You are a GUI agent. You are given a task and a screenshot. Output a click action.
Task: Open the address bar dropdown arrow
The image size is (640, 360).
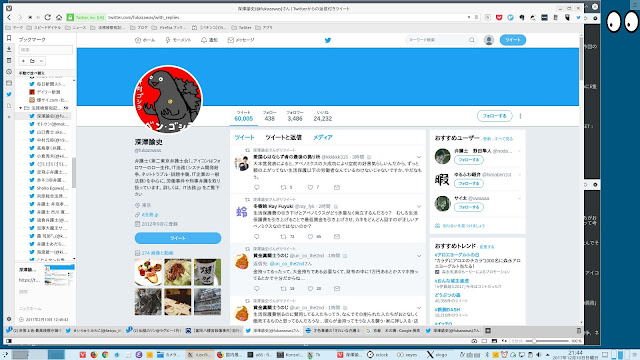(x=469, y=18)
